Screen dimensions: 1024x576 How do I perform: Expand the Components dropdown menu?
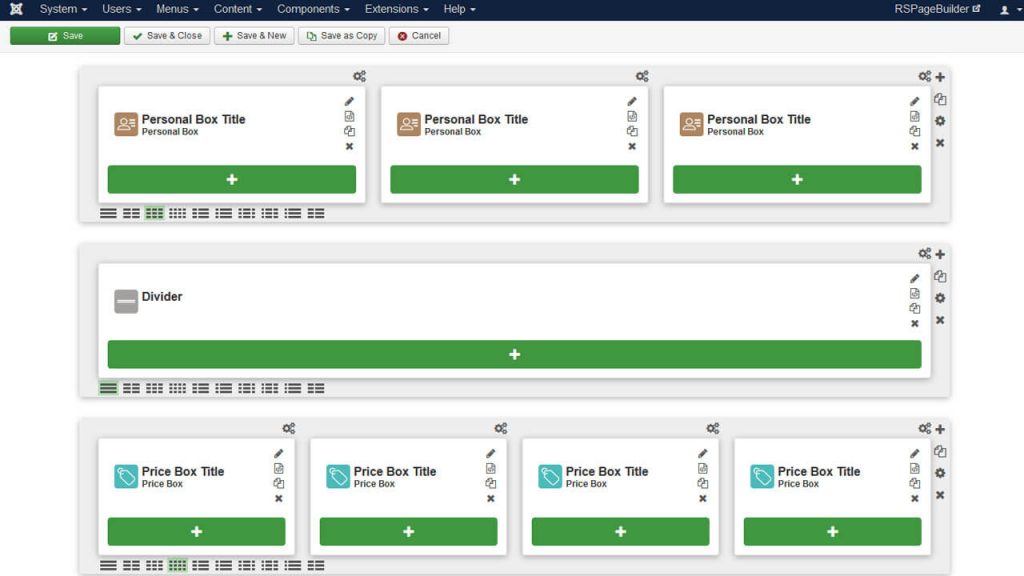point(314,9)
